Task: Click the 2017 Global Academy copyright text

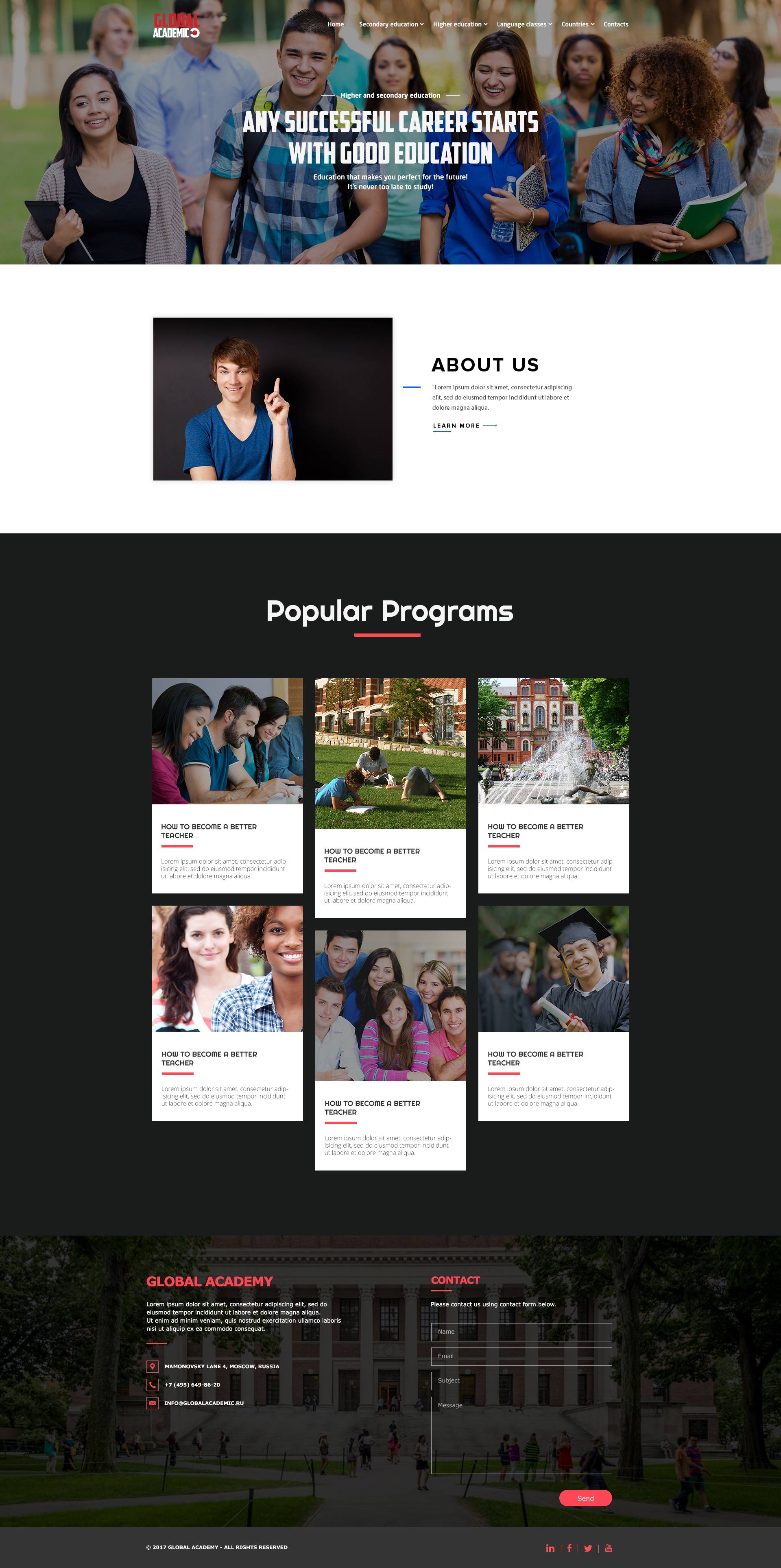Action: 217,1547
